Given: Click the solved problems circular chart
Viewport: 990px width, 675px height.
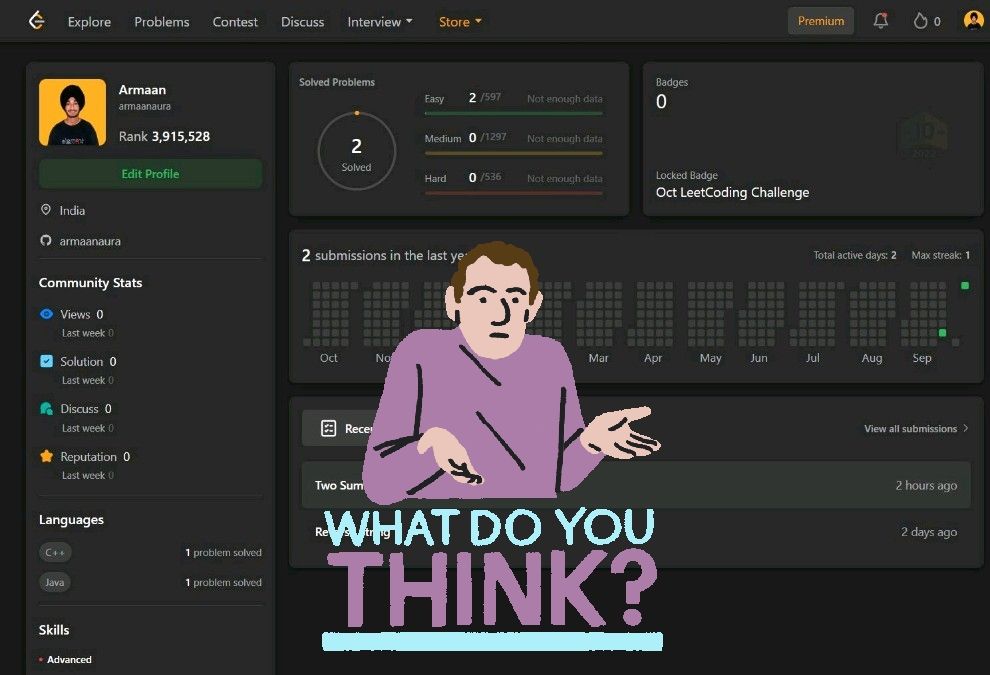Looking at the screenshot, I should click(x=357, y=151).
